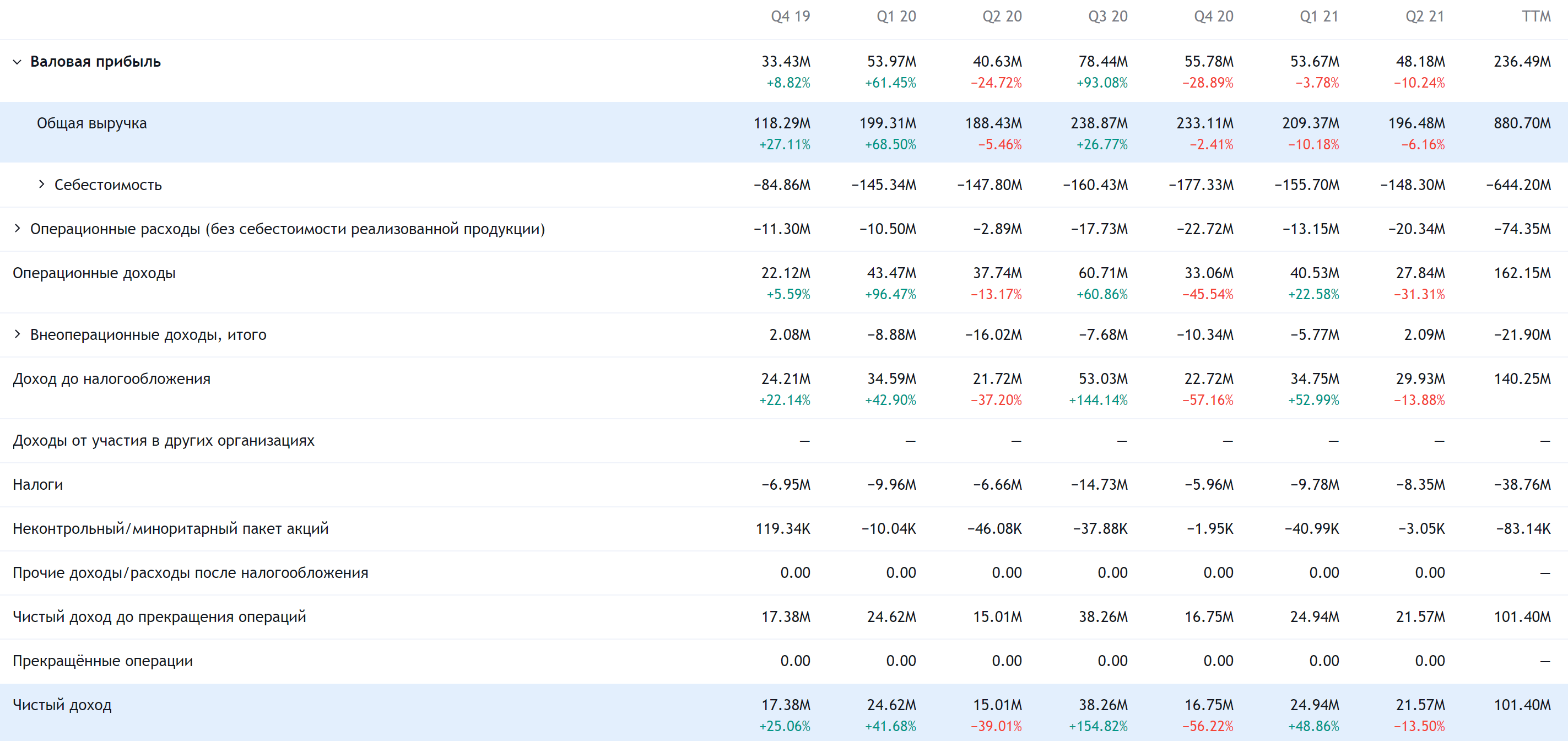Image resolution: width=1568 pixels, height=741 pixels.
Task: Expand Операционные расходы row chevron
Action: [17, 228]
